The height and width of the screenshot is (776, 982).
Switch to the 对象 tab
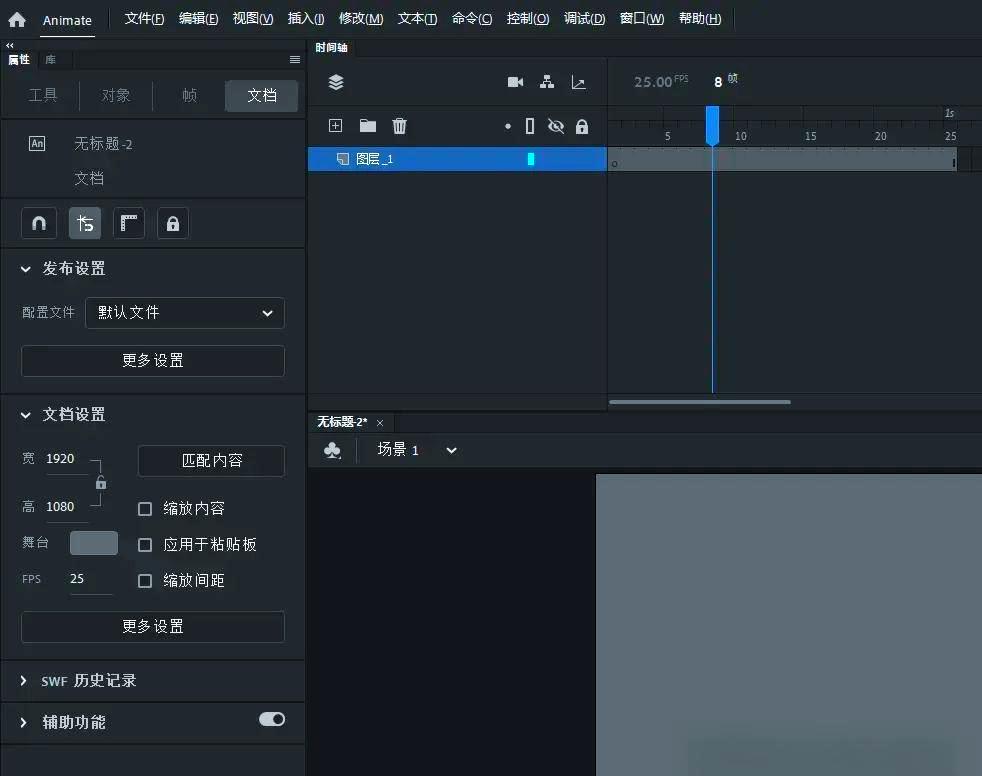tap(115, 95)
